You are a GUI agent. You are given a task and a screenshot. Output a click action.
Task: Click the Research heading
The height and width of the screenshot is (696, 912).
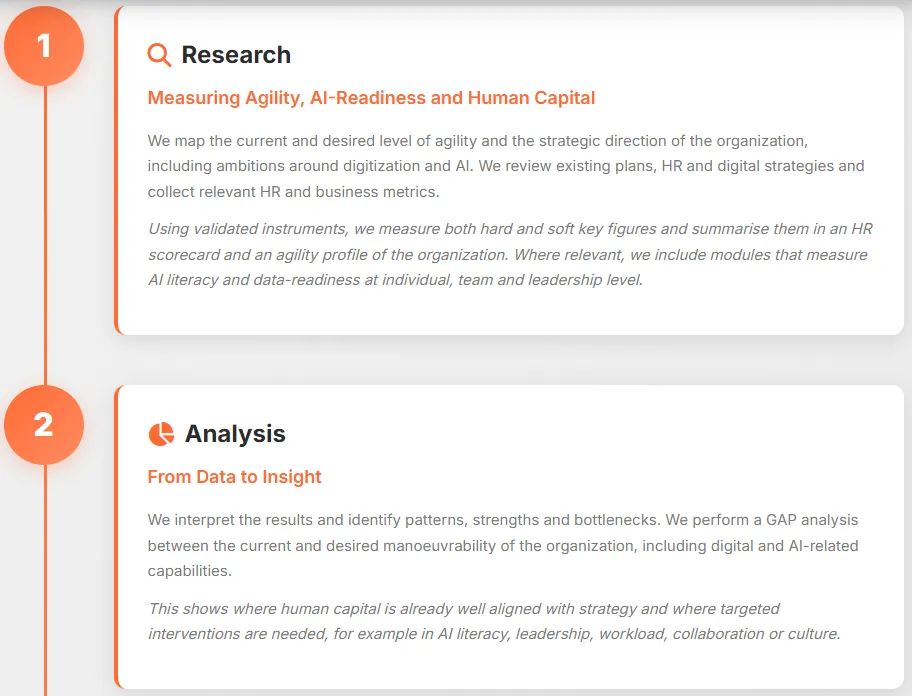pos(236,55)
